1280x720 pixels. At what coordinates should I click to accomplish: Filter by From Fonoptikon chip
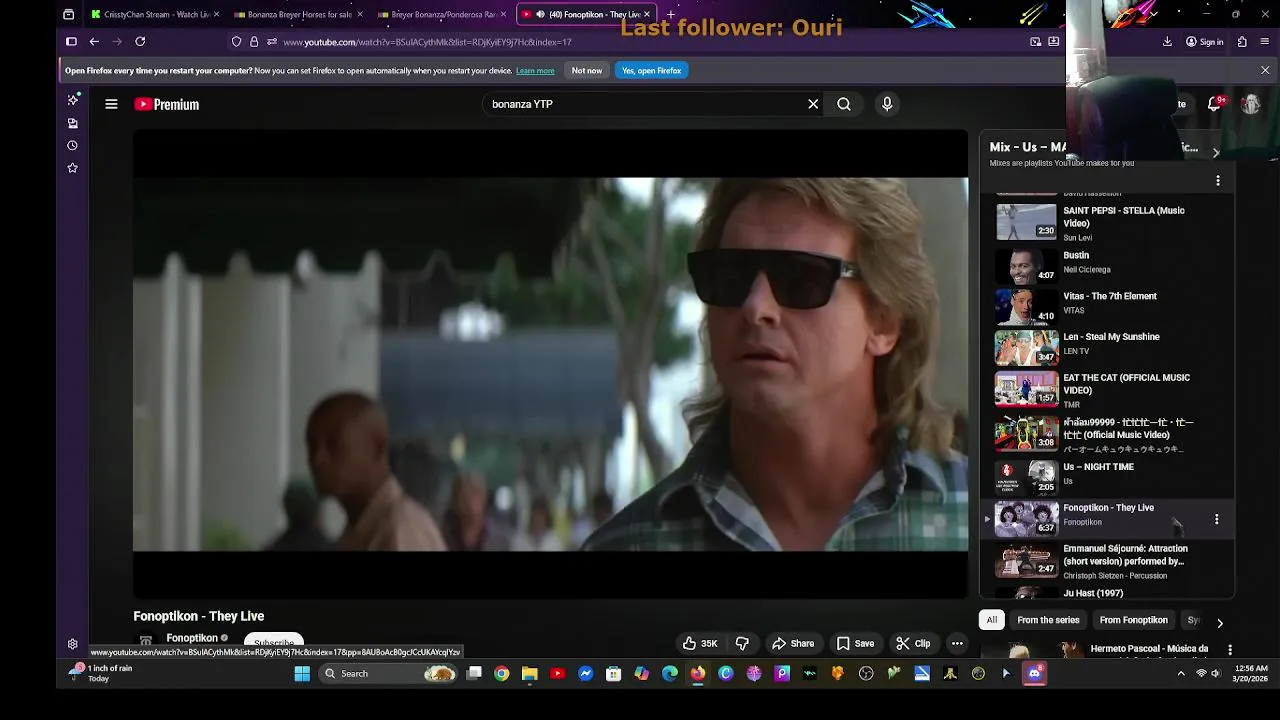pyautogui.click(x=1133, y=620)
